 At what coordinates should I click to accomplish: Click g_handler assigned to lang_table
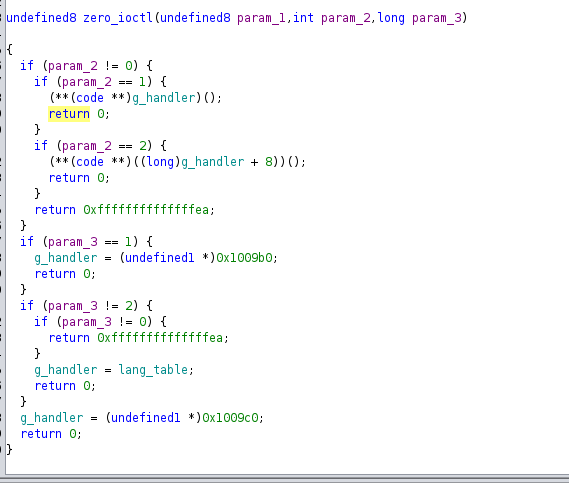pyautogui.click(x=66, y=370)
